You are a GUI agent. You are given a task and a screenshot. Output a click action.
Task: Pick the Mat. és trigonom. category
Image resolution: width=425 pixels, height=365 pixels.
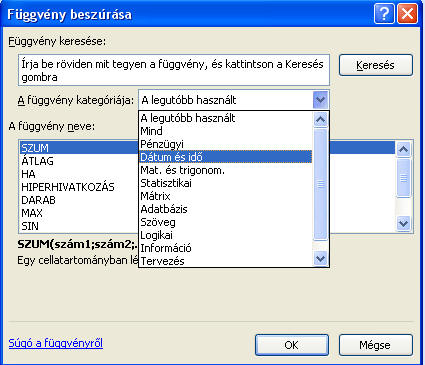[x=225, y=170]
